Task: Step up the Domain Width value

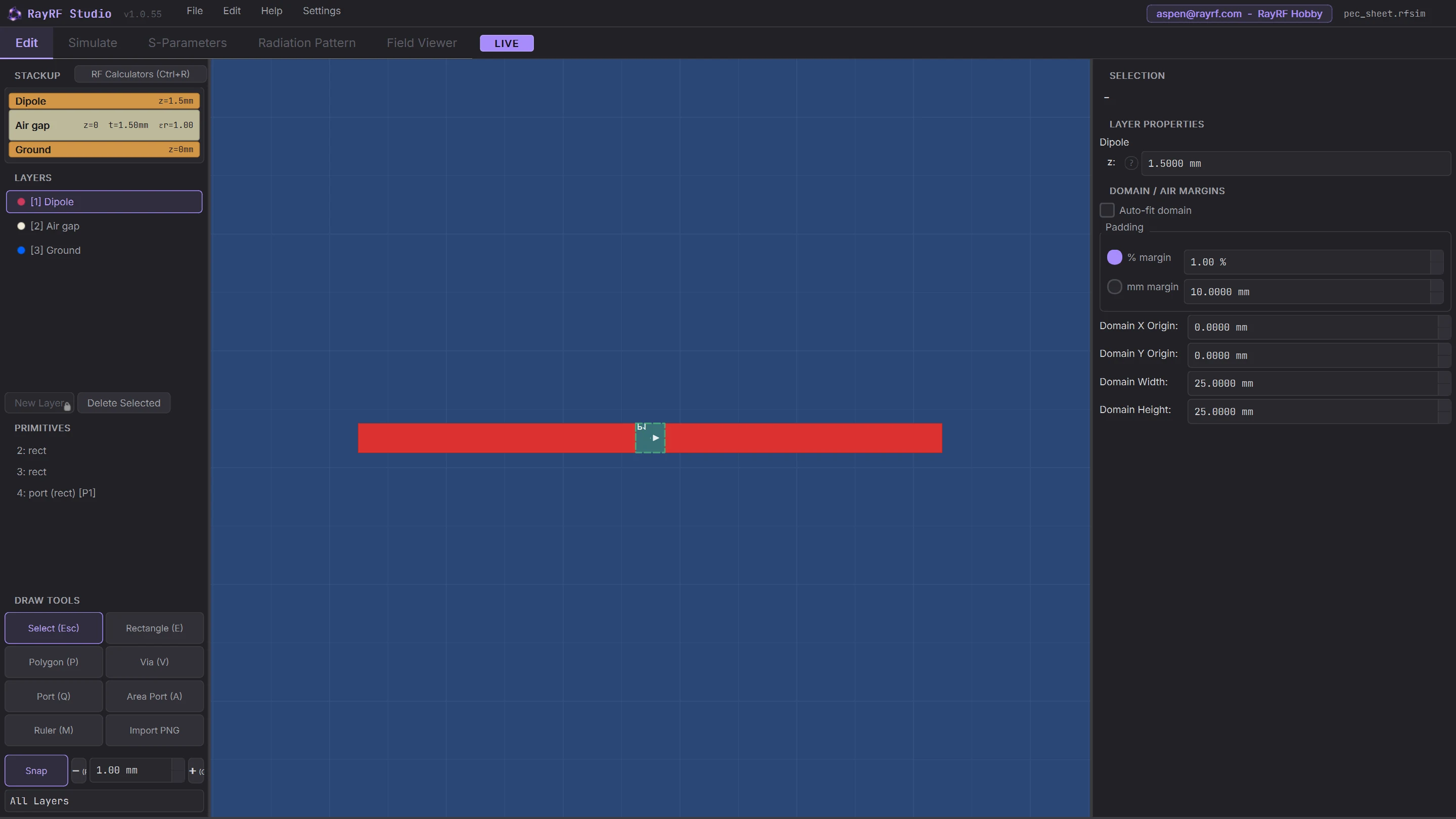Action: point(1444,377)
